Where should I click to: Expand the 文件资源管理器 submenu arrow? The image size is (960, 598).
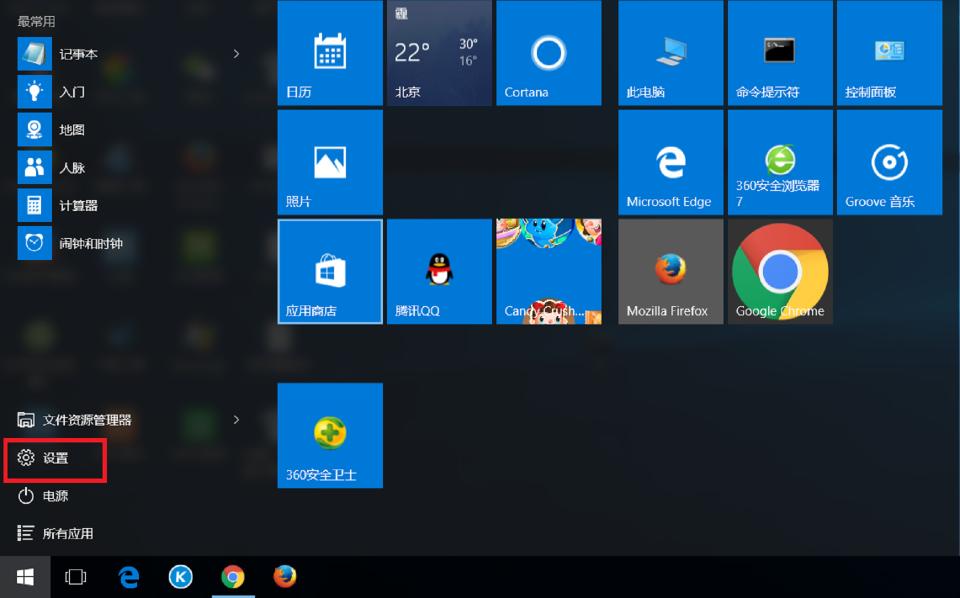pos(237,420)
